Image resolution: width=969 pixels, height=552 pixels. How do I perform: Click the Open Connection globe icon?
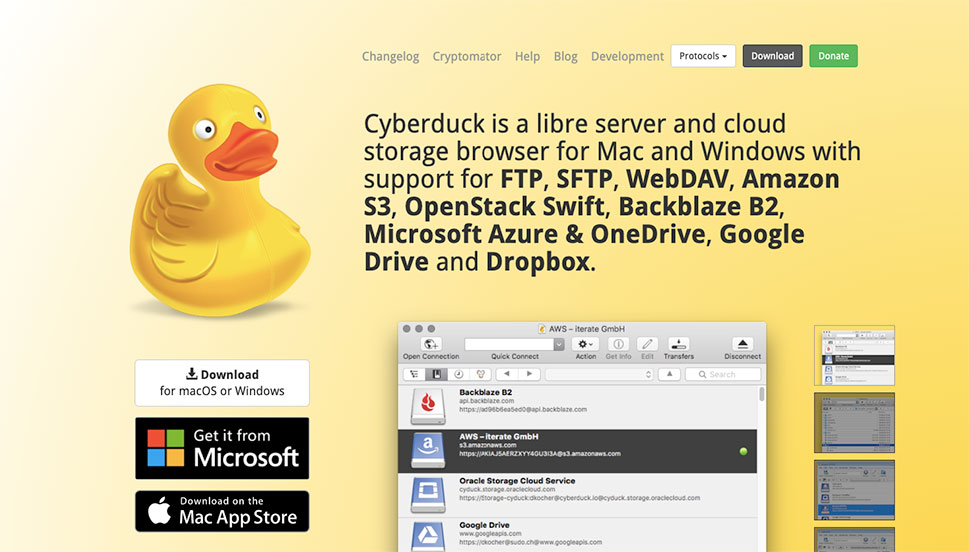point(431,344)
